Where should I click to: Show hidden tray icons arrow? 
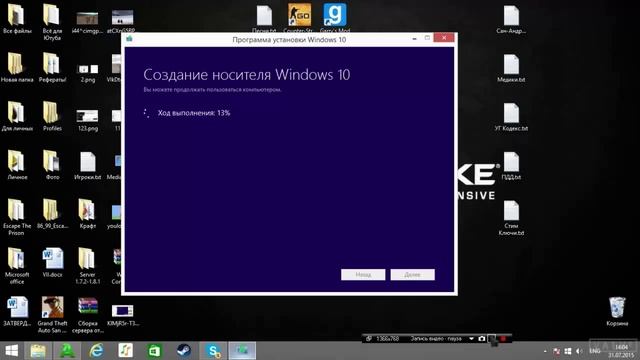(545, 351)
